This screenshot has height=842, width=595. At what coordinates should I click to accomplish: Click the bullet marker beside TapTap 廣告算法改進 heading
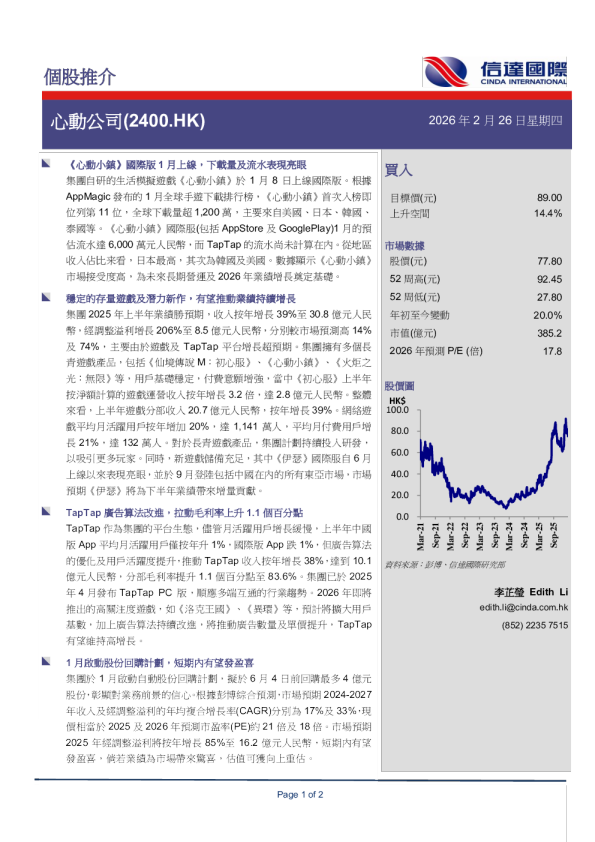(x=46, y=512)
